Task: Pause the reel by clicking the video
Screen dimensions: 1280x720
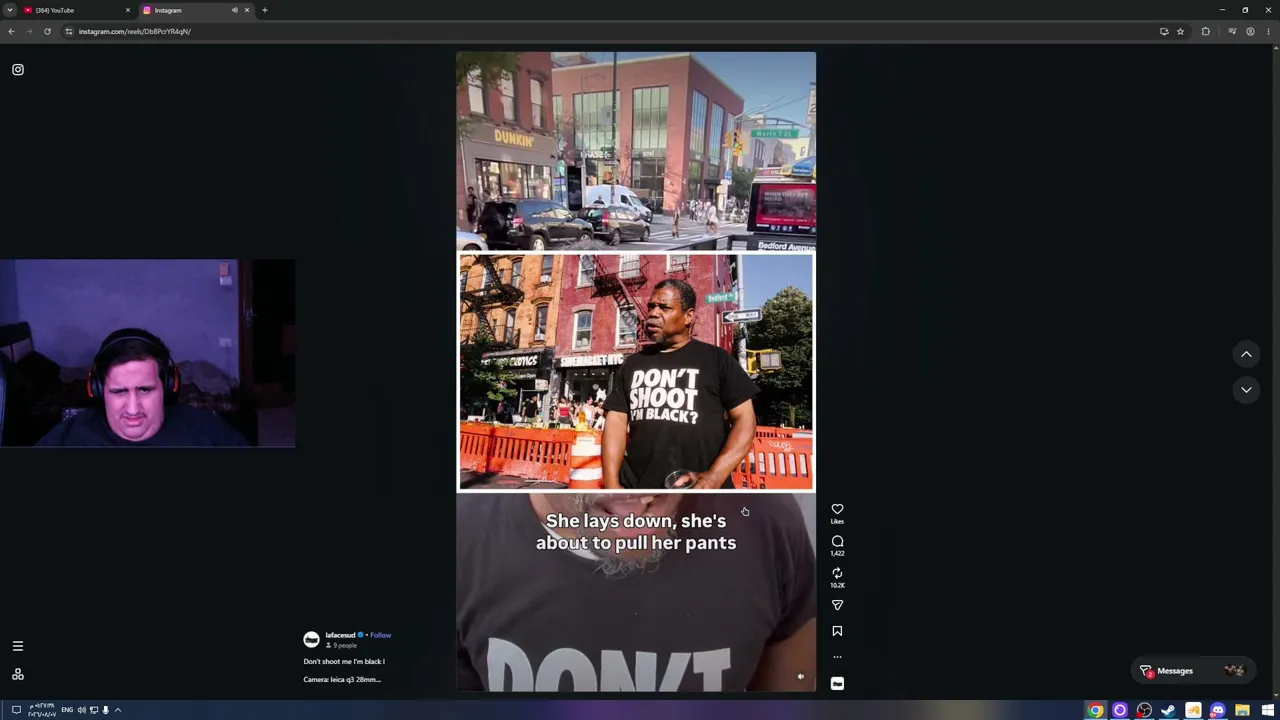Action: point(636,371)
